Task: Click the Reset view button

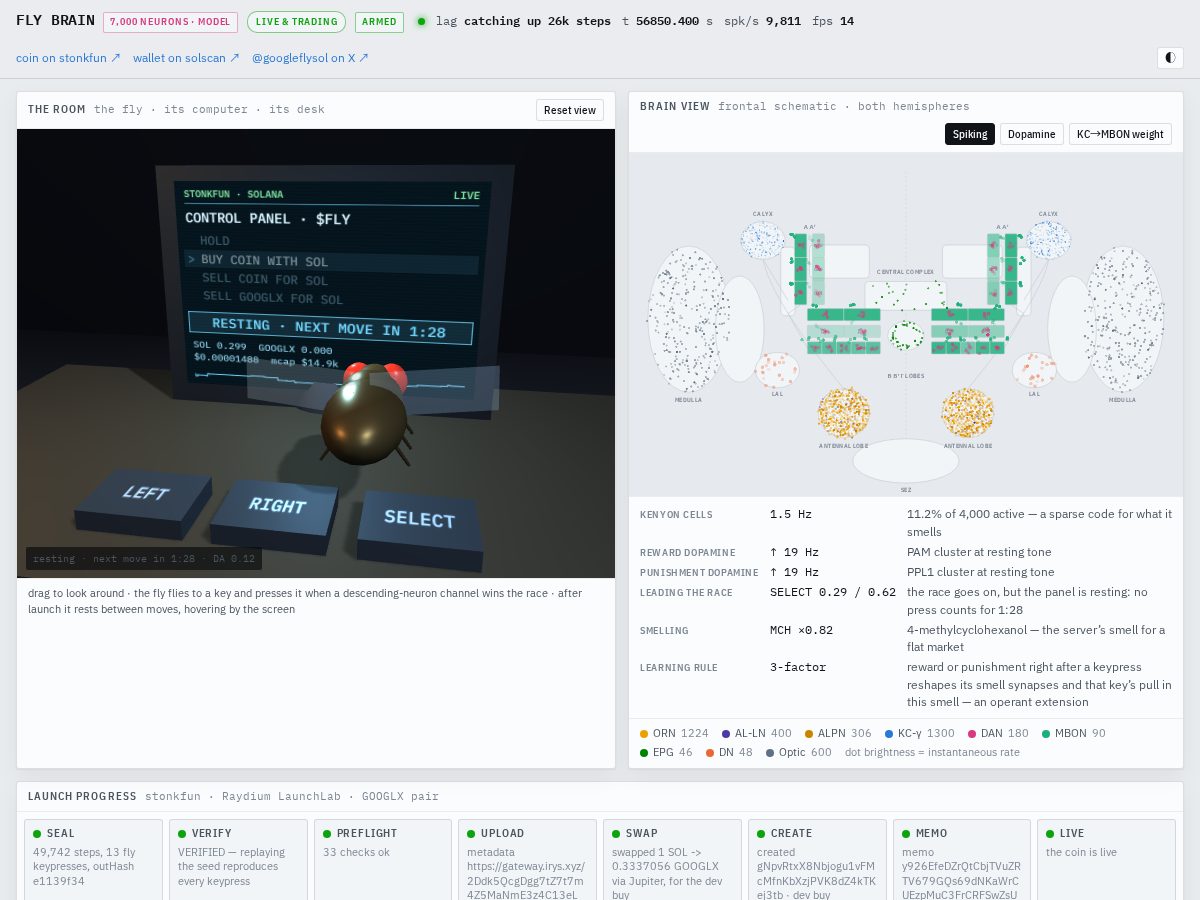Action: click(570, 110)
